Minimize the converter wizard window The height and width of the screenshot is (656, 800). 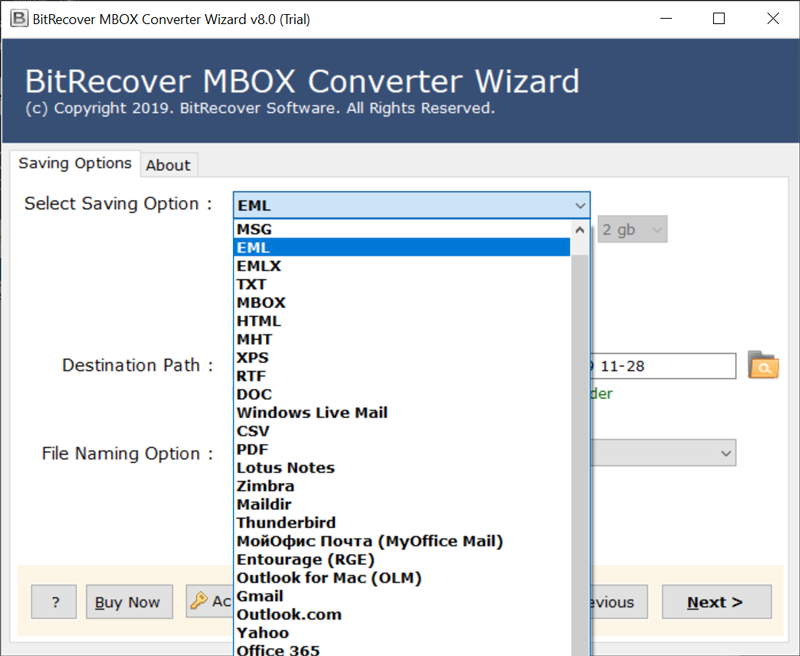(x=666, y=19)
